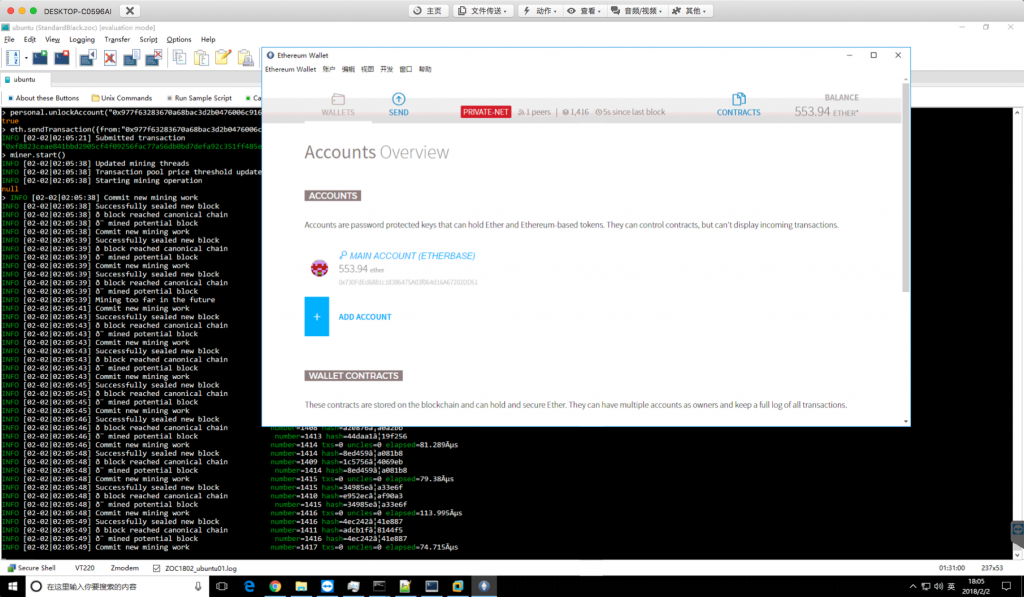
Task: Click ZOC terminal with red X icon
Action: coord(153,58)
